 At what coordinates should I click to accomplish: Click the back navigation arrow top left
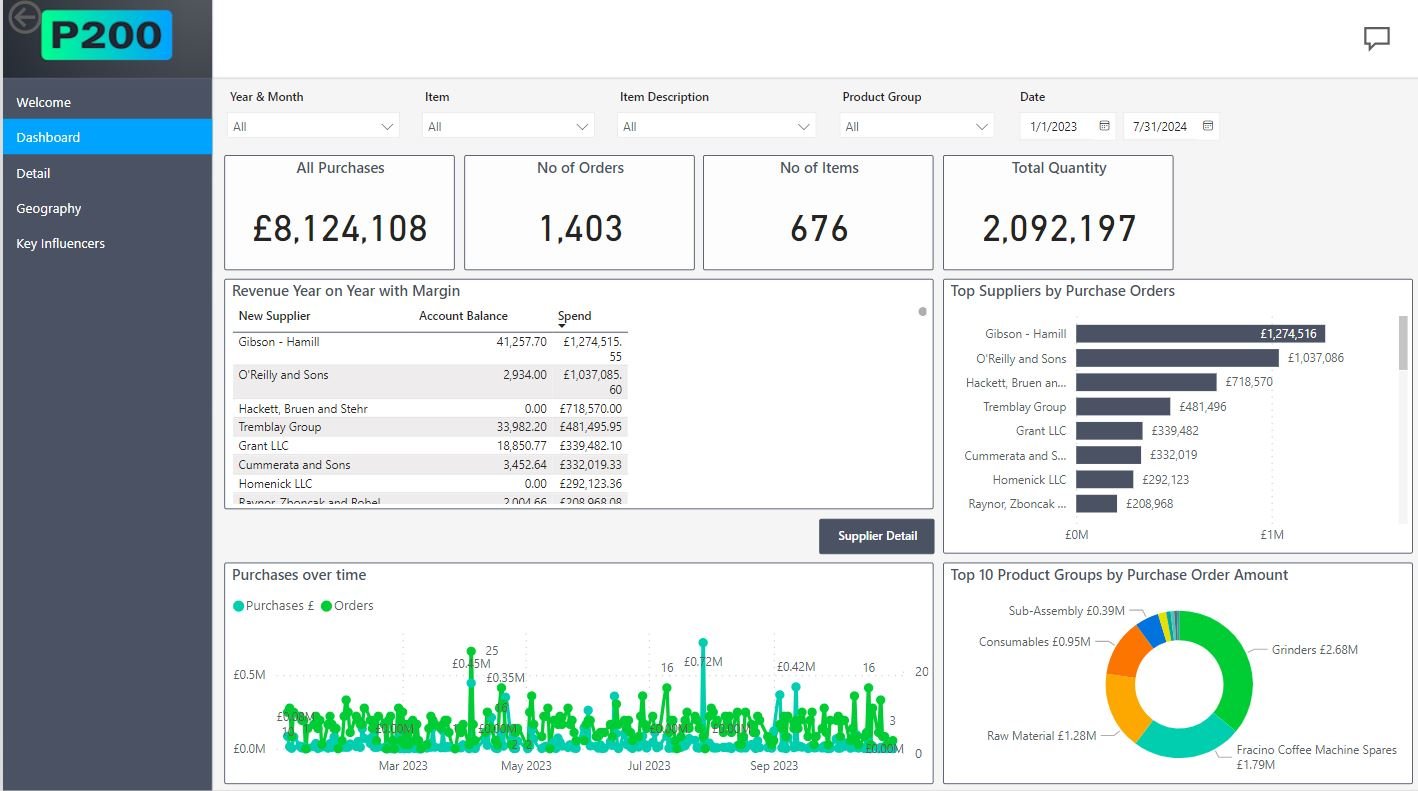click(23, 17)
